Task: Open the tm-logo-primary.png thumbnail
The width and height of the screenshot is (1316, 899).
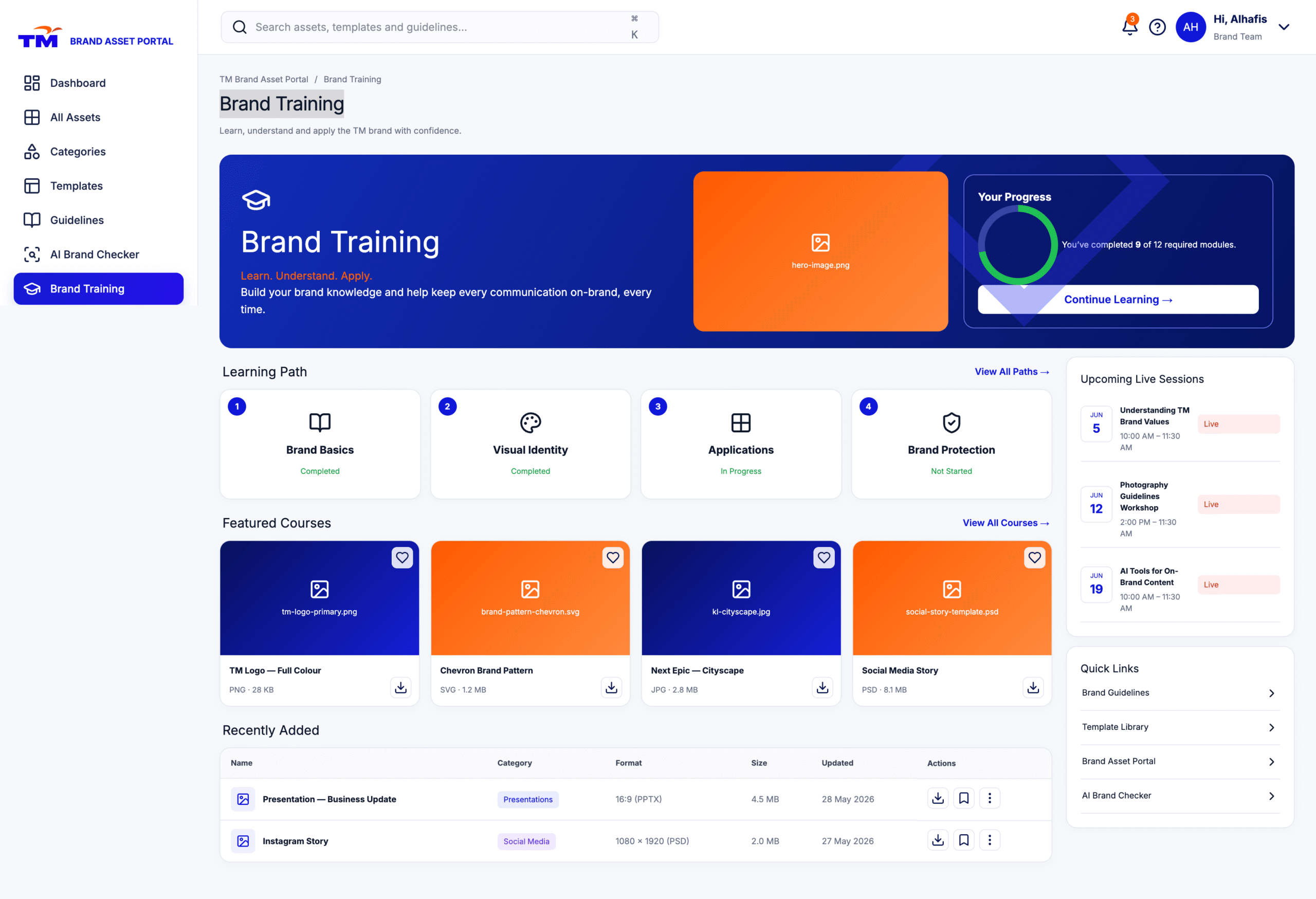Action: (319, 598)
